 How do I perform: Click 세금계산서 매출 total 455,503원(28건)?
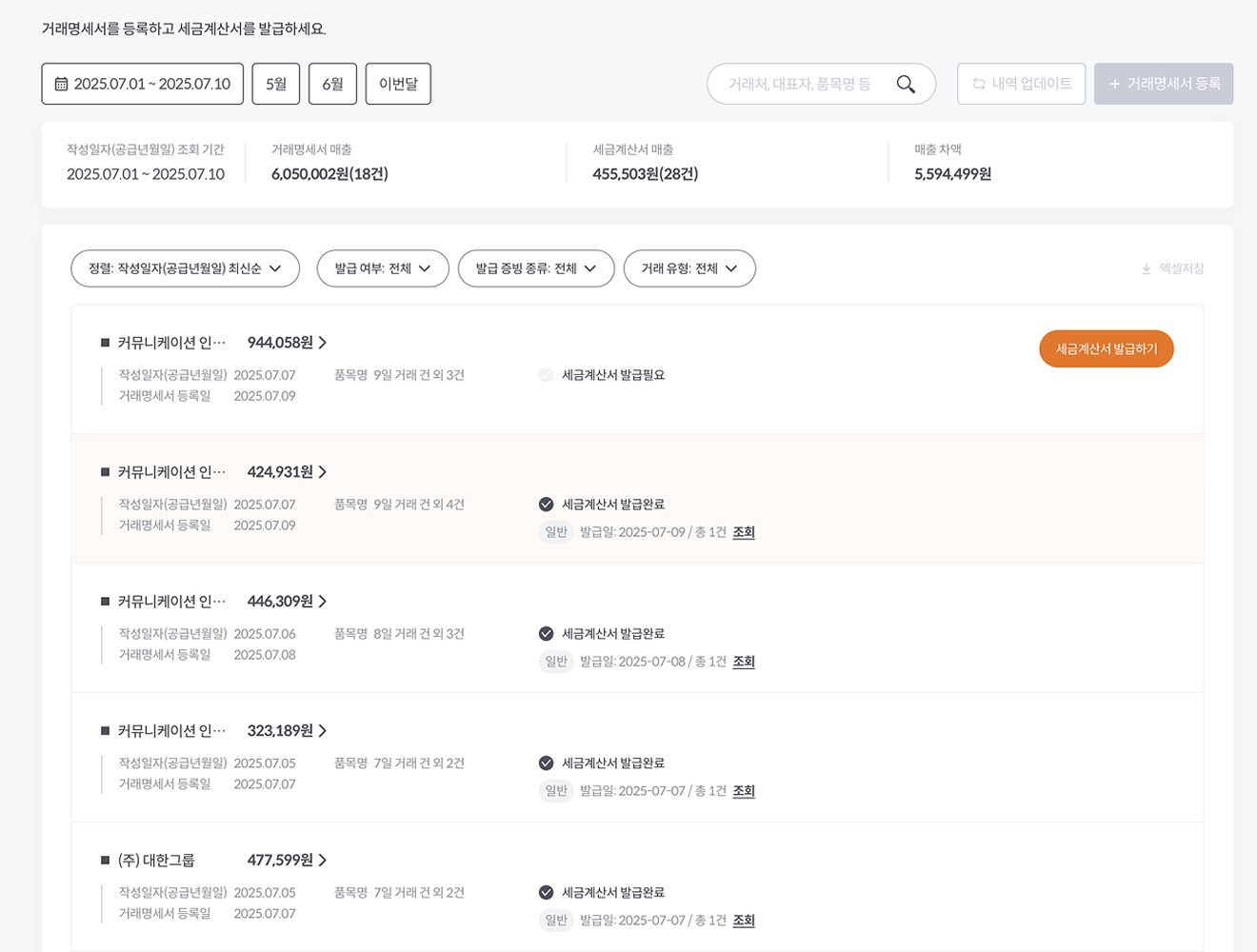(x=646, y=174)
